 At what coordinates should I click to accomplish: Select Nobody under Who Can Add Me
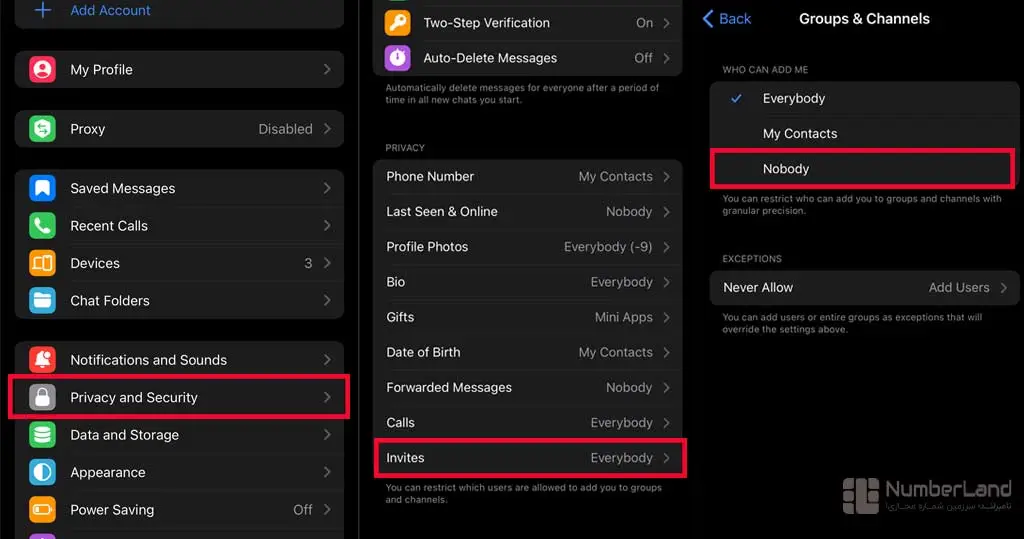[864, 169]
